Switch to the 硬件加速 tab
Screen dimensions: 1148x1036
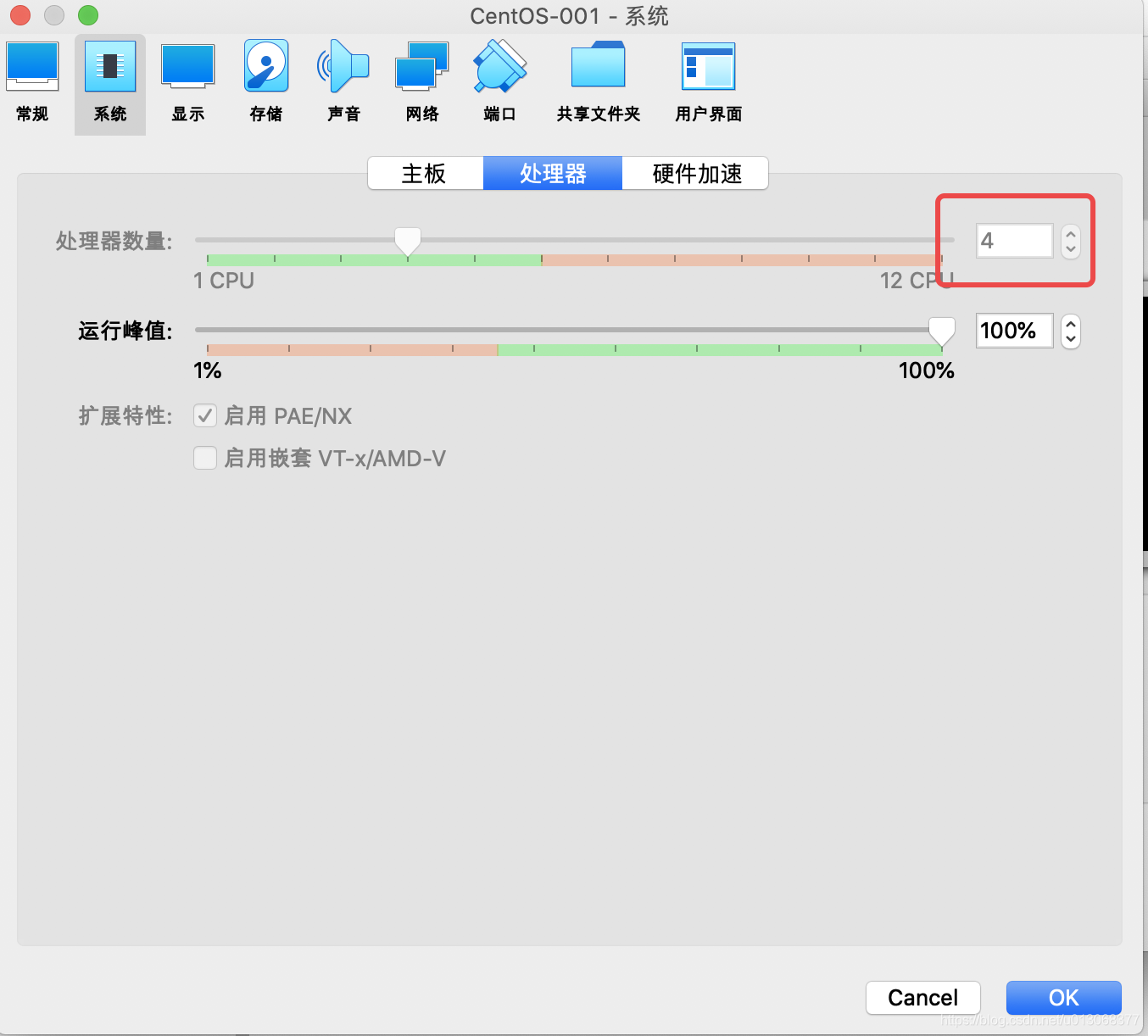[x=695, y=173]
